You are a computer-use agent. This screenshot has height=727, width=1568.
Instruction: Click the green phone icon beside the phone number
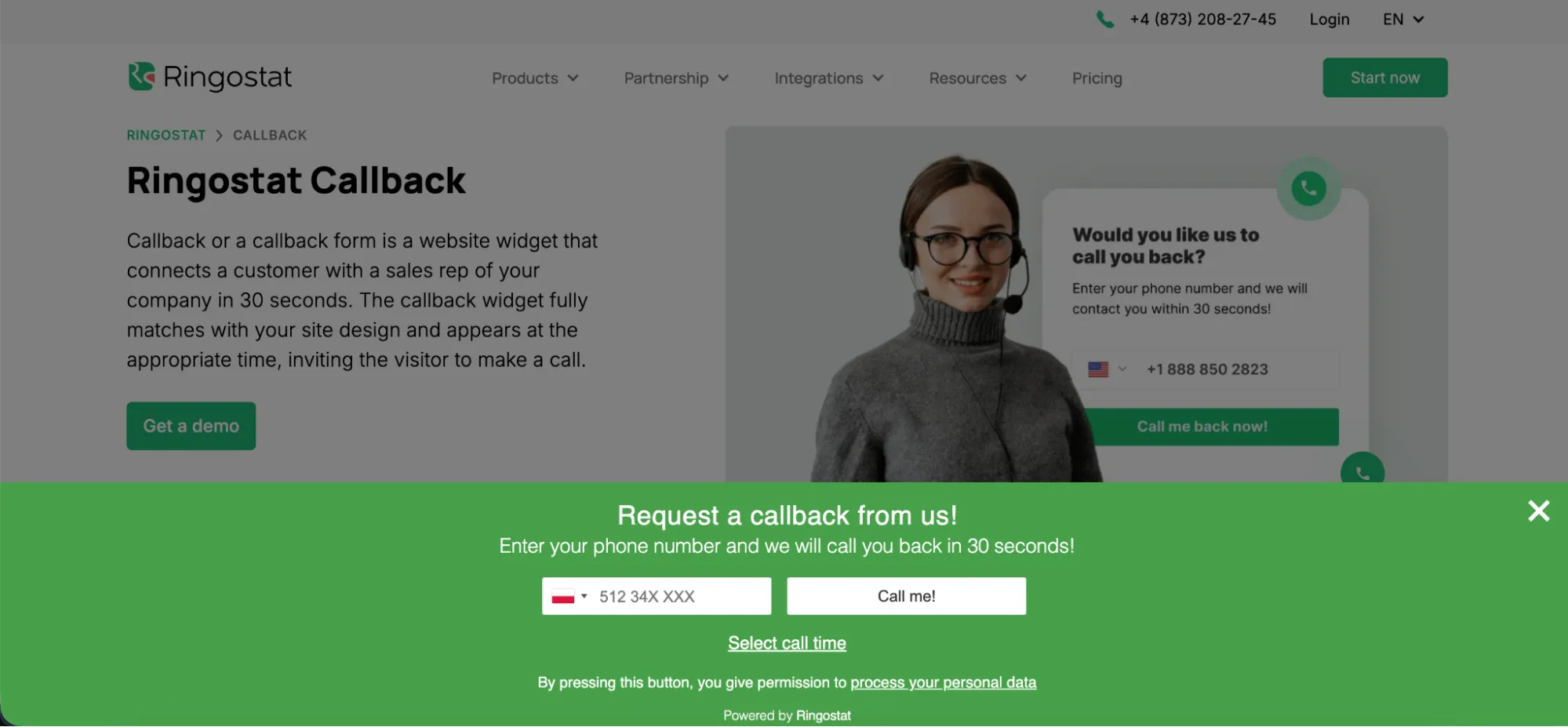pyautogui.click(x=1105, y=20)
